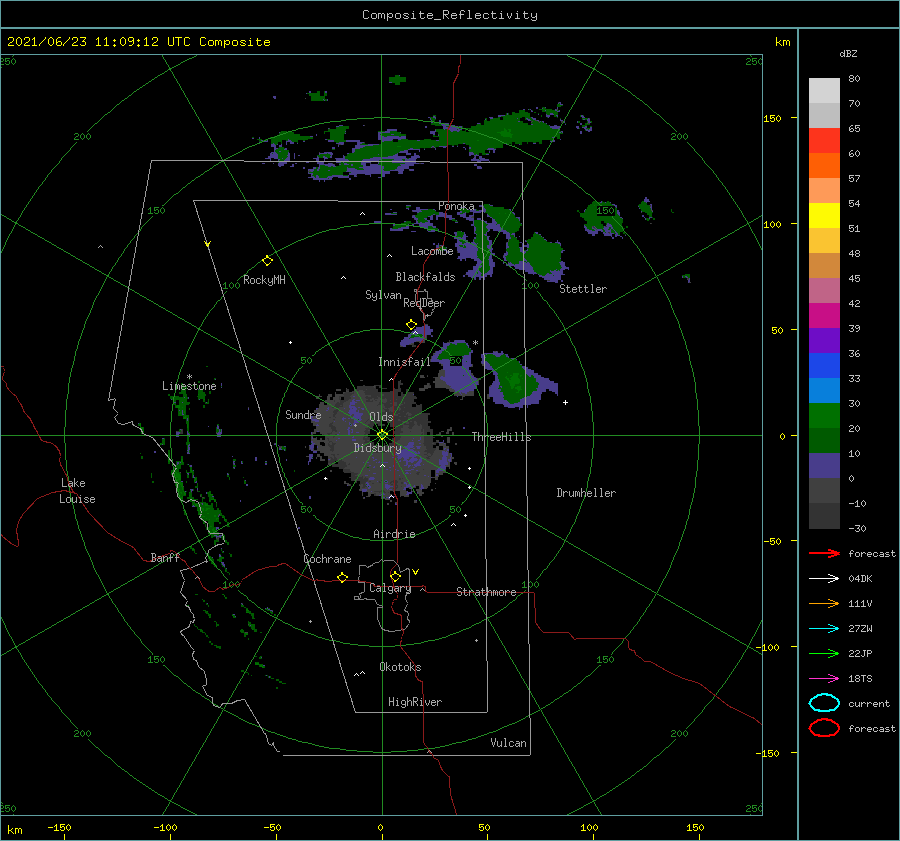Click the Blackfalds label
The height and width of the screenshot is (841, 900).
click(x=425, y=277)
